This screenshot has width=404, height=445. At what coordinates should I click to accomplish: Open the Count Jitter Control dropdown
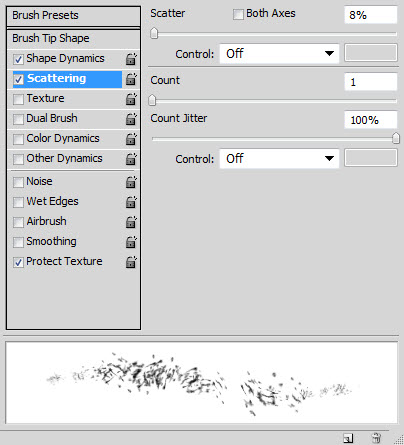(279, 158)
